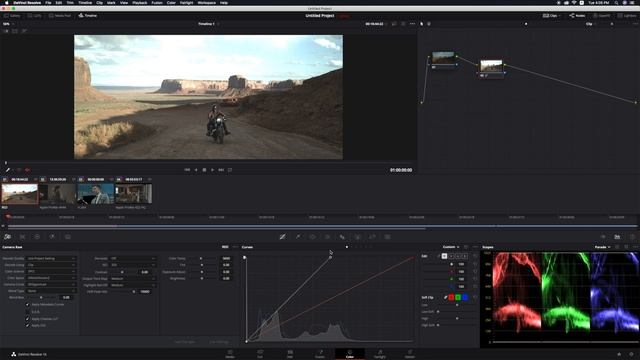Open the Sizing palette icon
640x360 pixels.
(372, 237)
